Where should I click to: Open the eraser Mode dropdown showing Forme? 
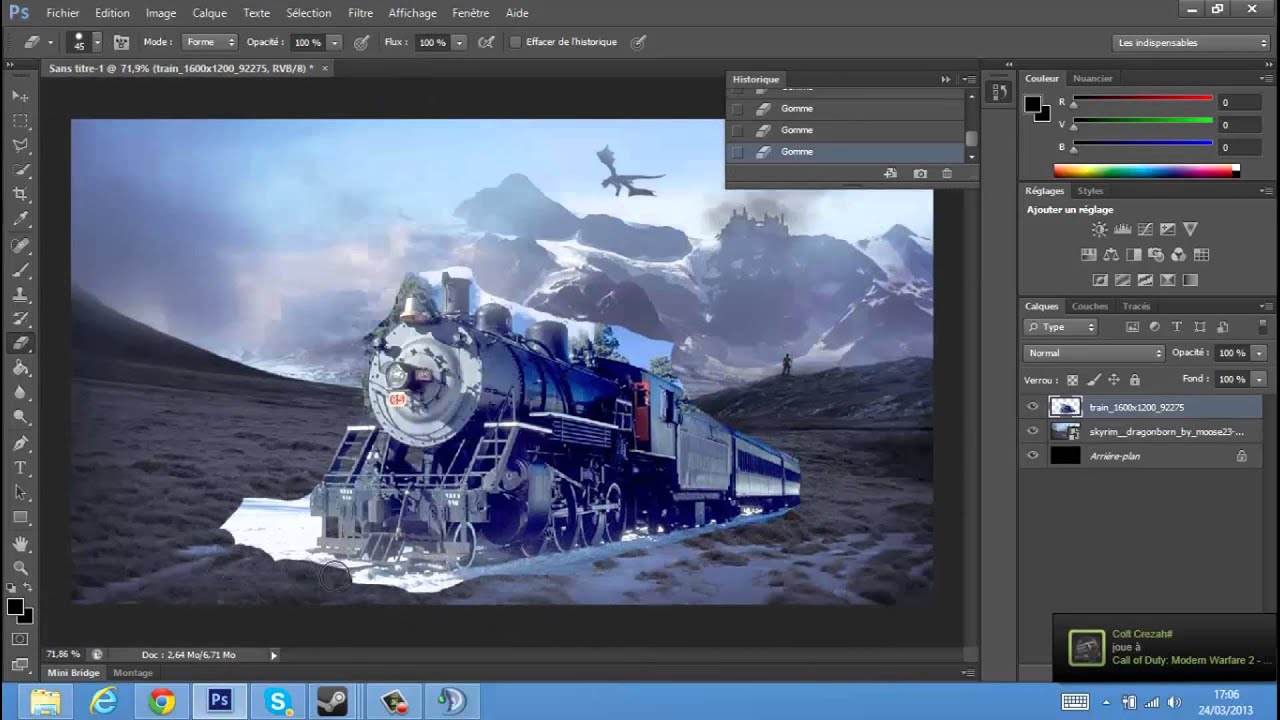pos(209,42)
